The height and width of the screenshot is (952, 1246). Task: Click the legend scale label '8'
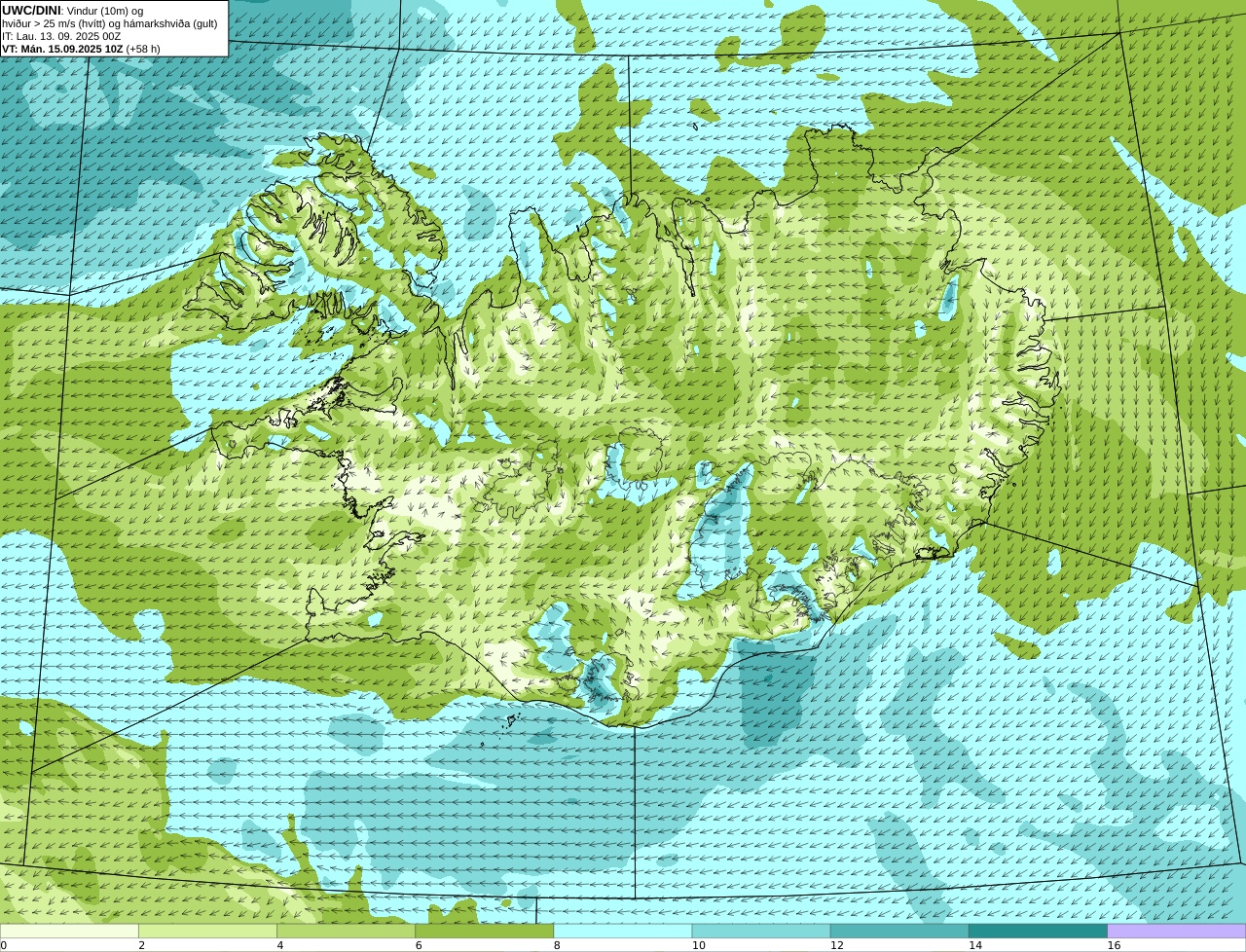pyautogui.click(x=557, y=945)
